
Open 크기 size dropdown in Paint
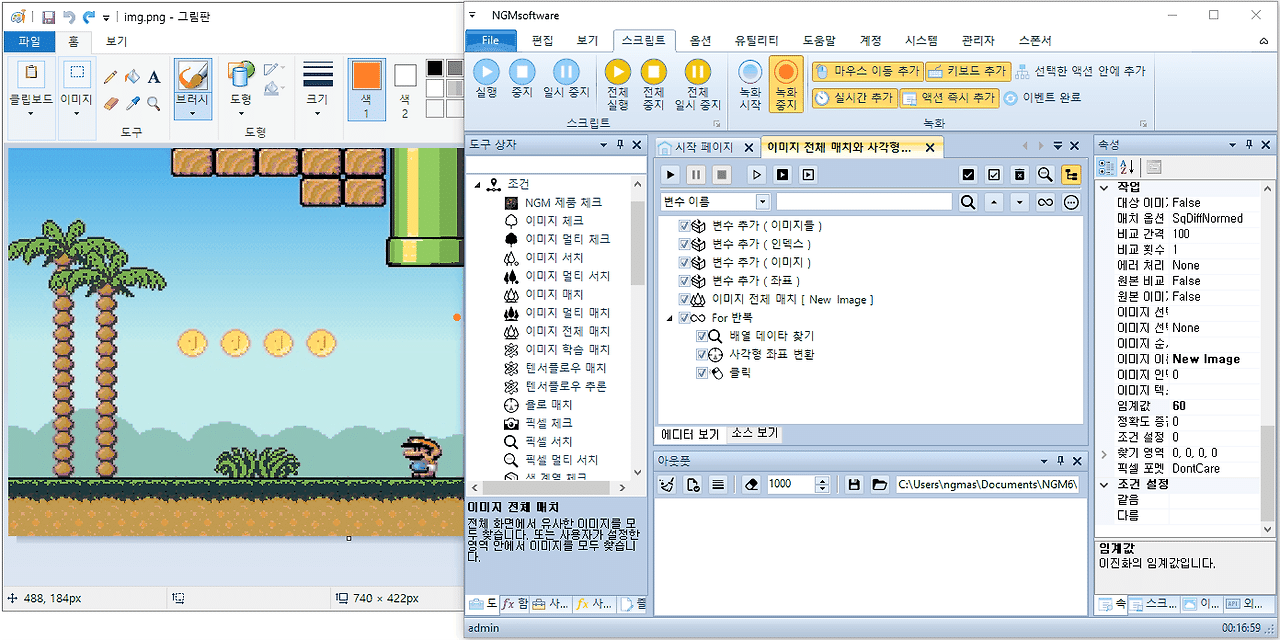coord(317,112)
